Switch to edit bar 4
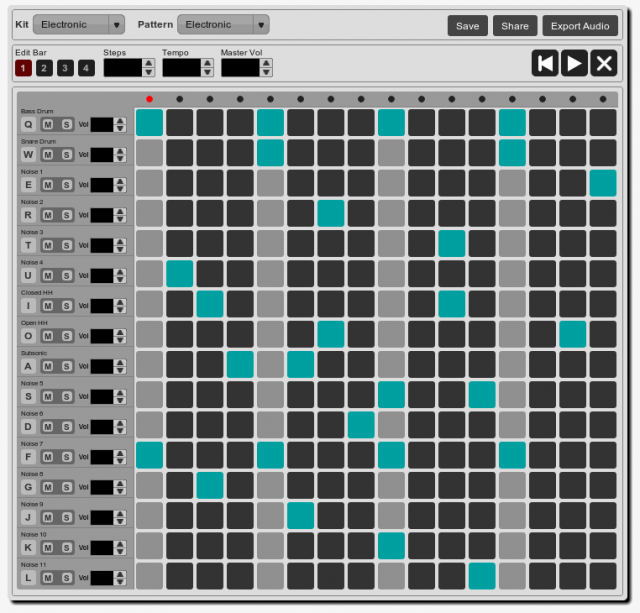The width and height of the screenshot is (640, 613). (x=86, y=68)
